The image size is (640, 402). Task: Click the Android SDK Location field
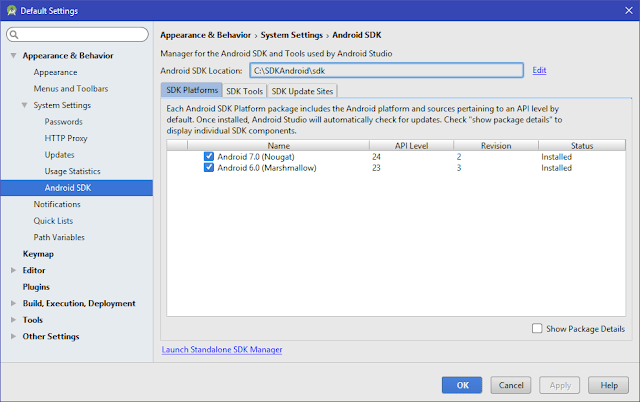coord(387,70)
